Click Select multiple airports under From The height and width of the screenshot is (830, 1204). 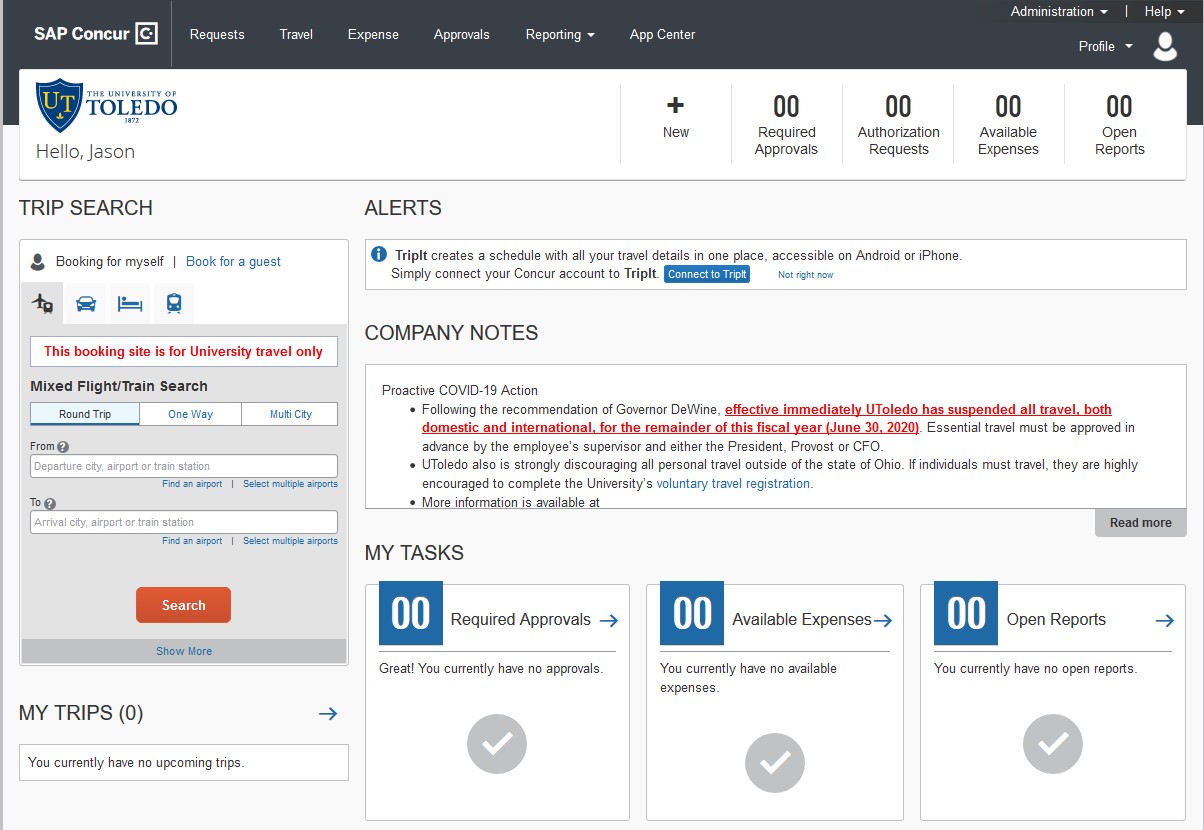(290, 484)
